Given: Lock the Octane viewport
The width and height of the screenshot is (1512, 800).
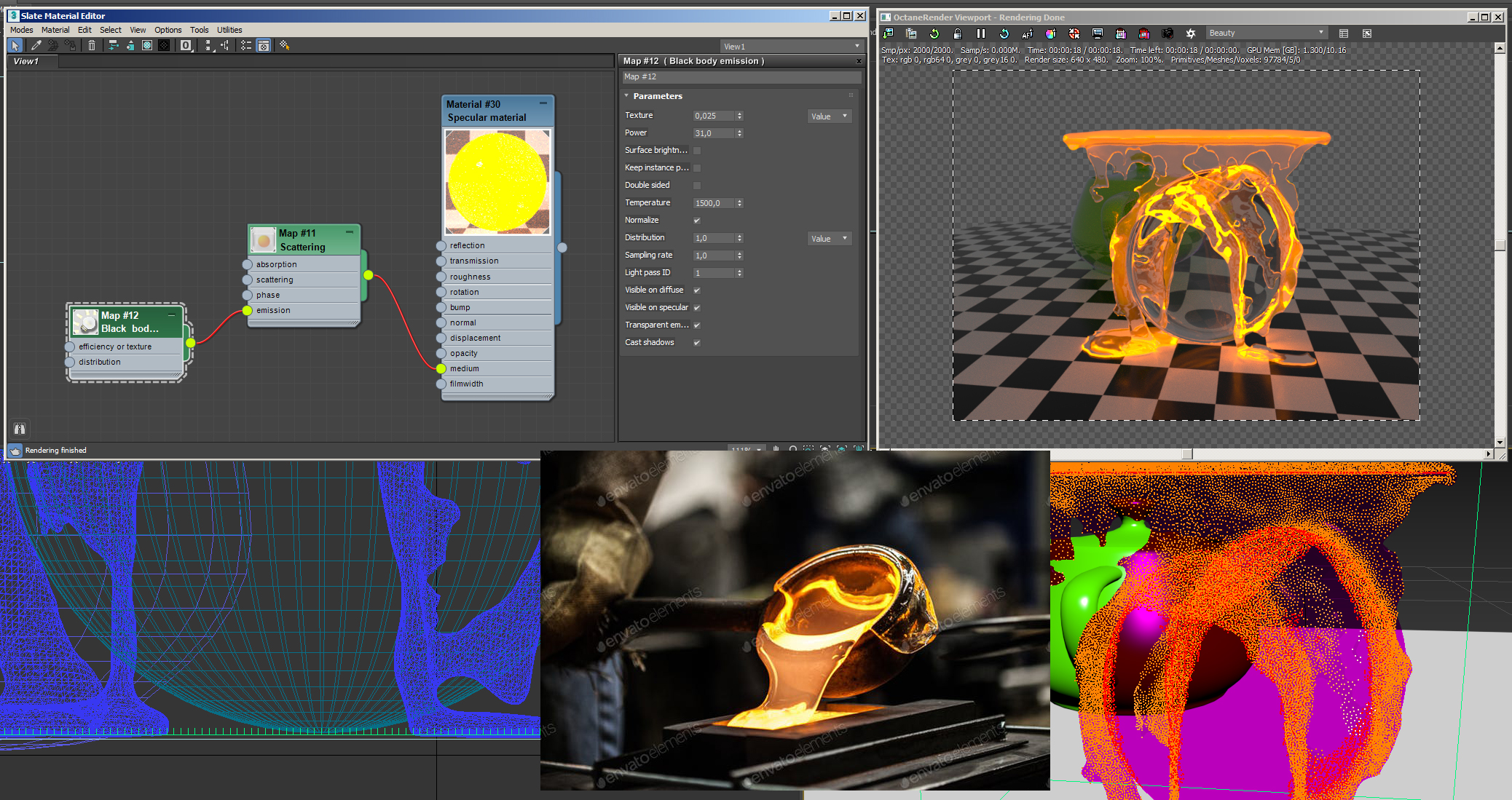Looking at the screenshot, I should 958,33.
